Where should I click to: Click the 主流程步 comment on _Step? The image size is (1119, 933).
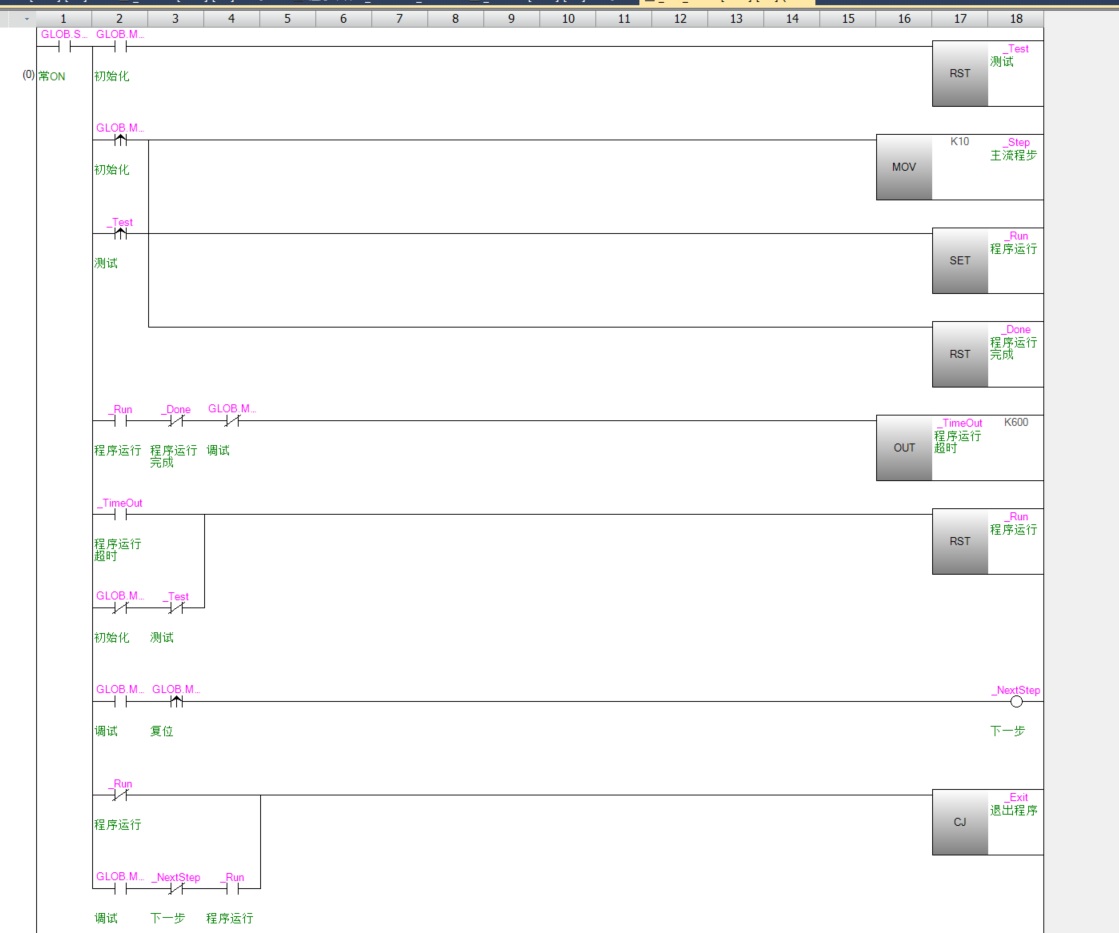(1013, 155)
